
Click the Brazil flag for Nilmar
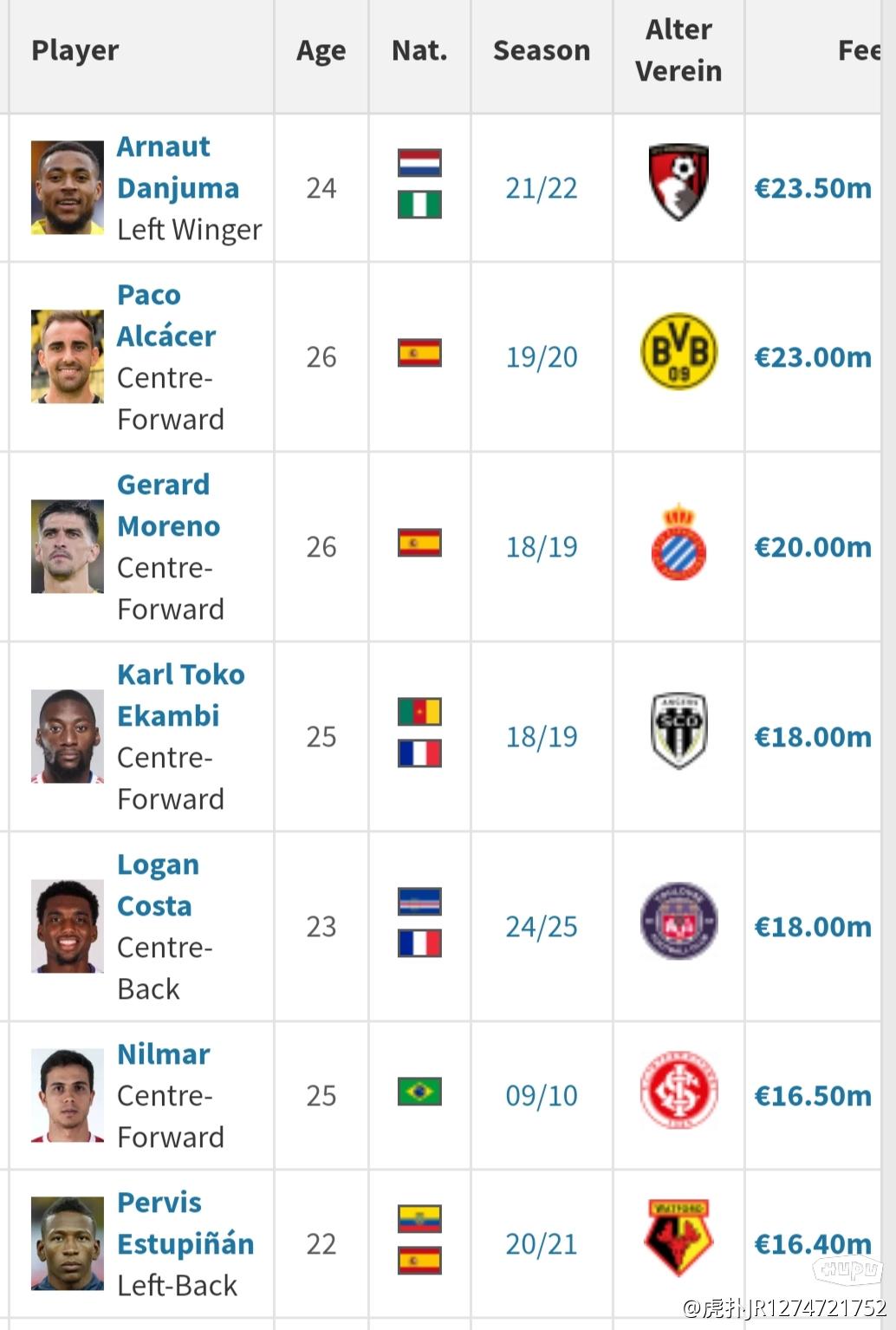pos(419,1091)
